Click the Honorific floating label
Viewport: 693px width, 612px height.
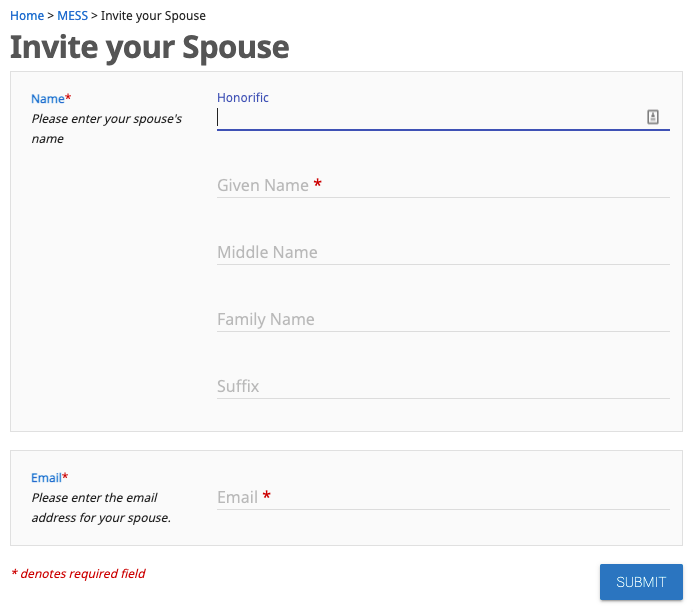click(x=243, y=97)
